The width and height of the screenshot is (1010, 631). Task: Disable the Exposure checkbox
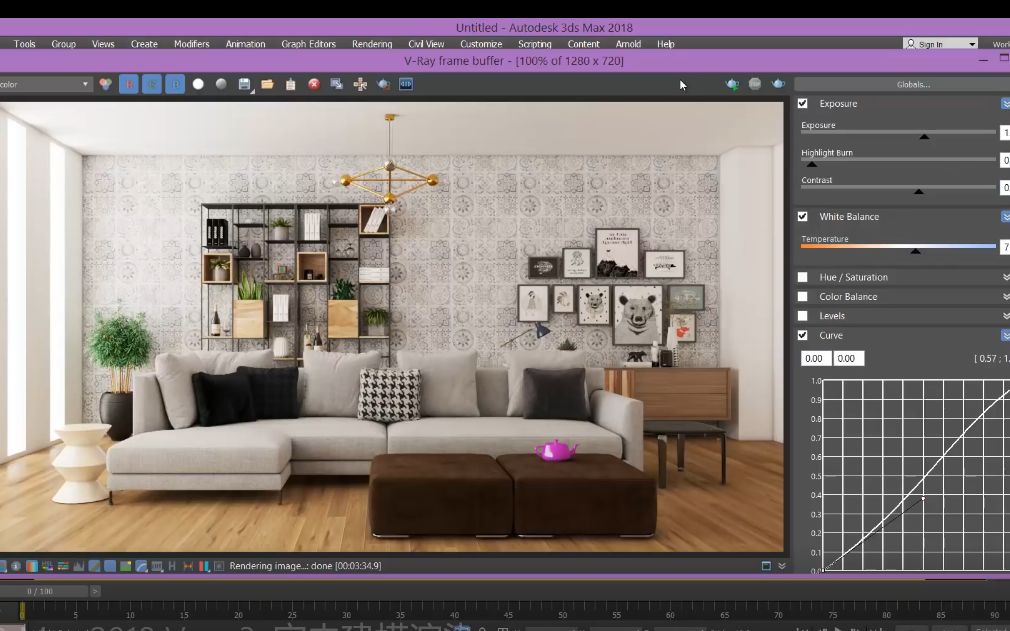[801, 103]
